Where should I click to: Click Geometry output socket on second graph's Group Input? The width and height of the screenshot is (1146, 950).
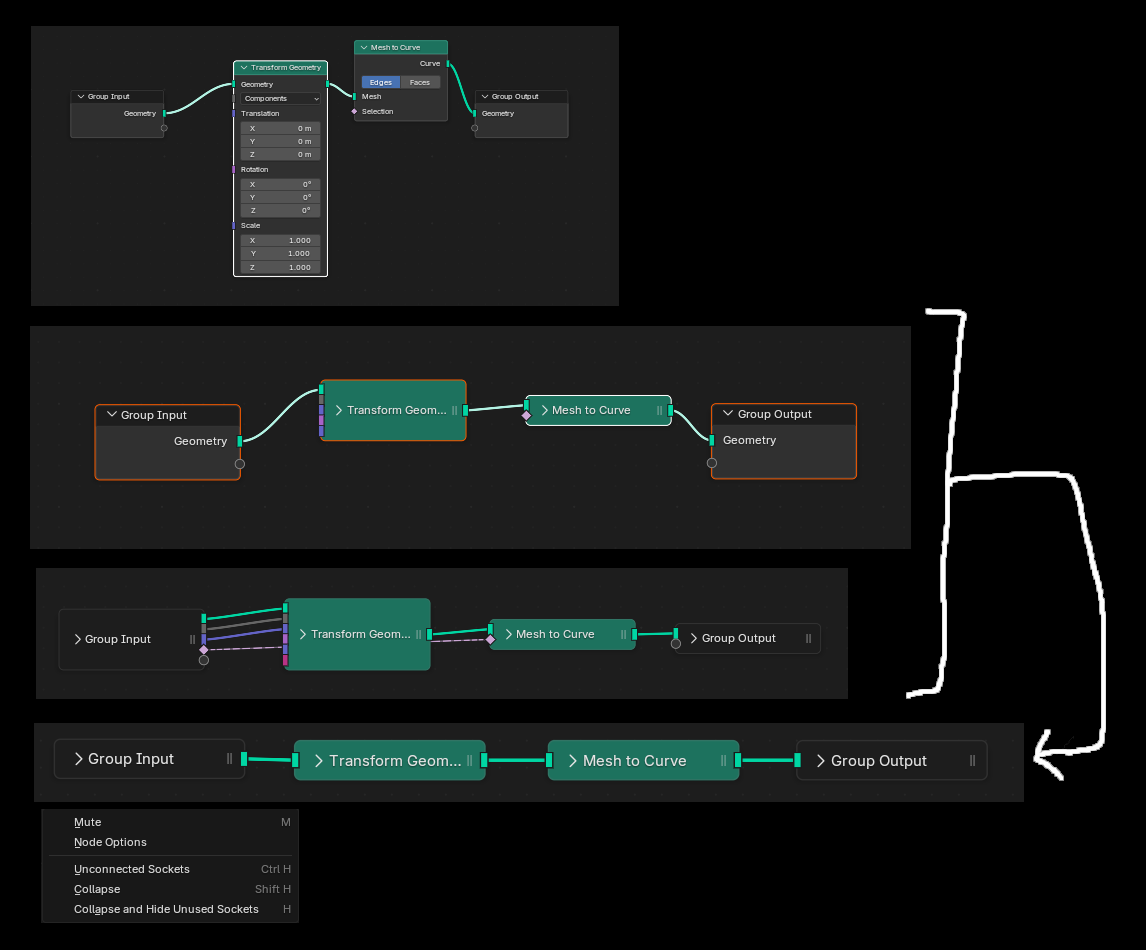240,441
